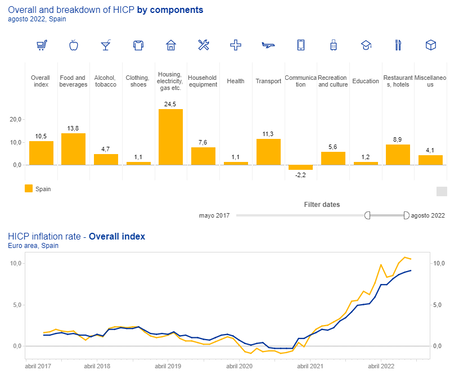Click the 'Clothing, shoes' column label
Viewport: 450px width, 379px height.
138,81
